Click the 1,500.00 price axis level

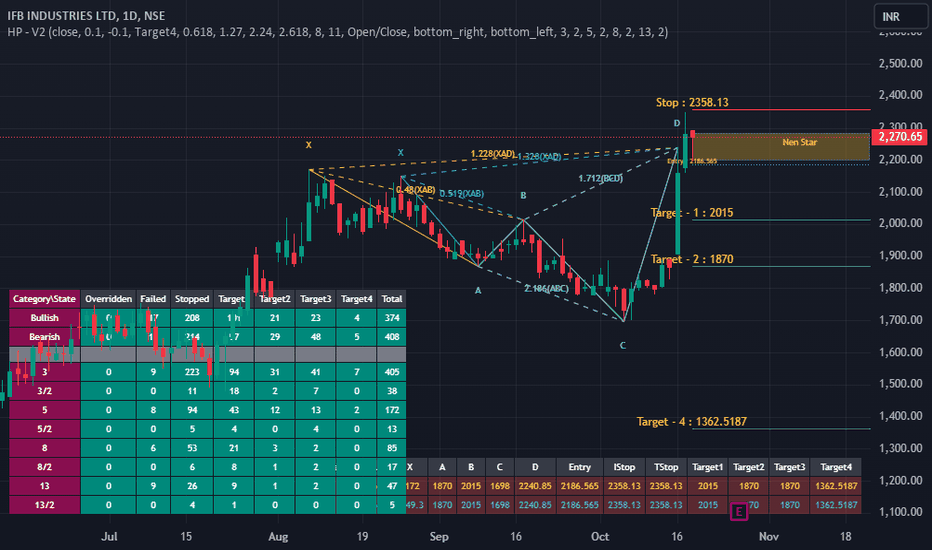click(900, 384)
